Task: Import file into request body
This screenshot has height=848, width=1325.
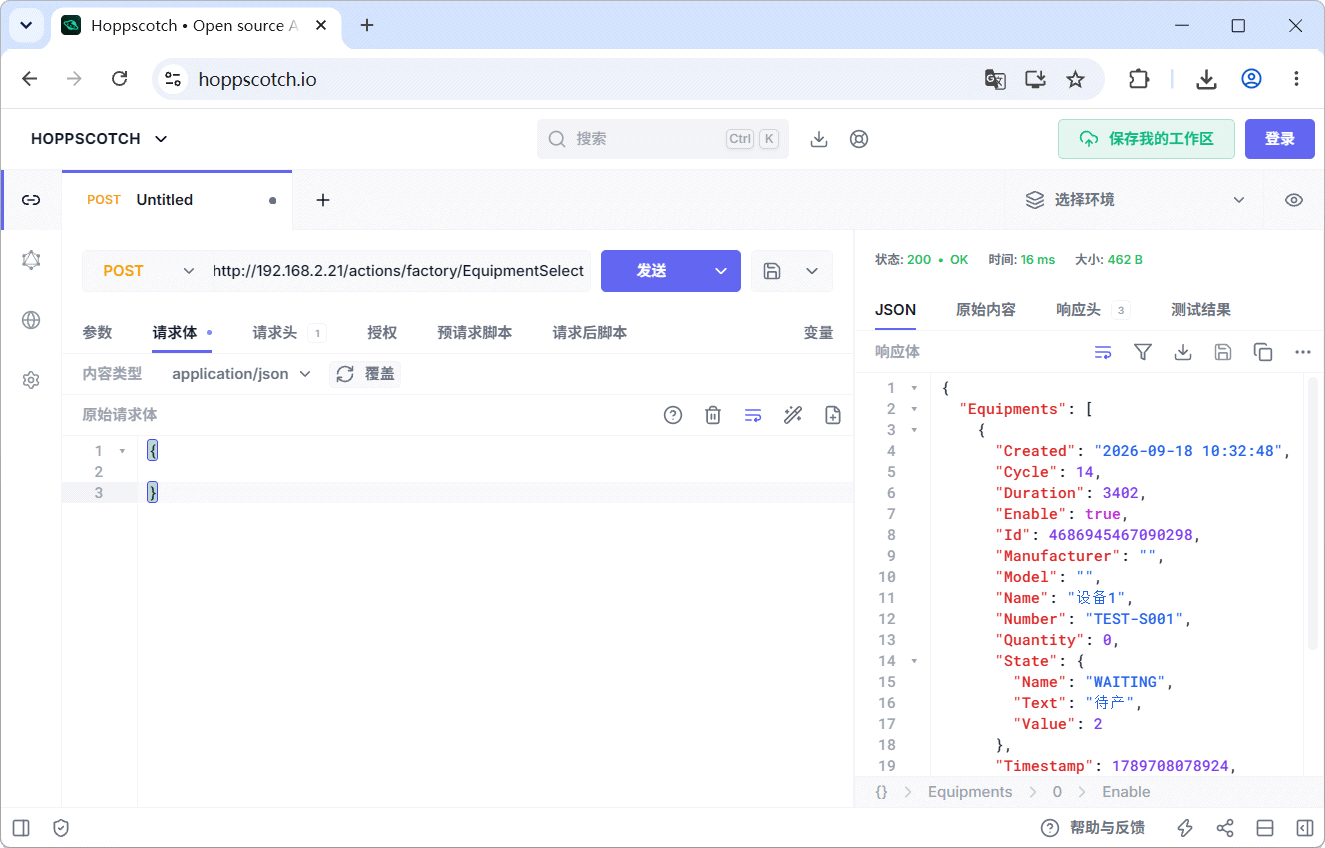Action: coord(833,415)
